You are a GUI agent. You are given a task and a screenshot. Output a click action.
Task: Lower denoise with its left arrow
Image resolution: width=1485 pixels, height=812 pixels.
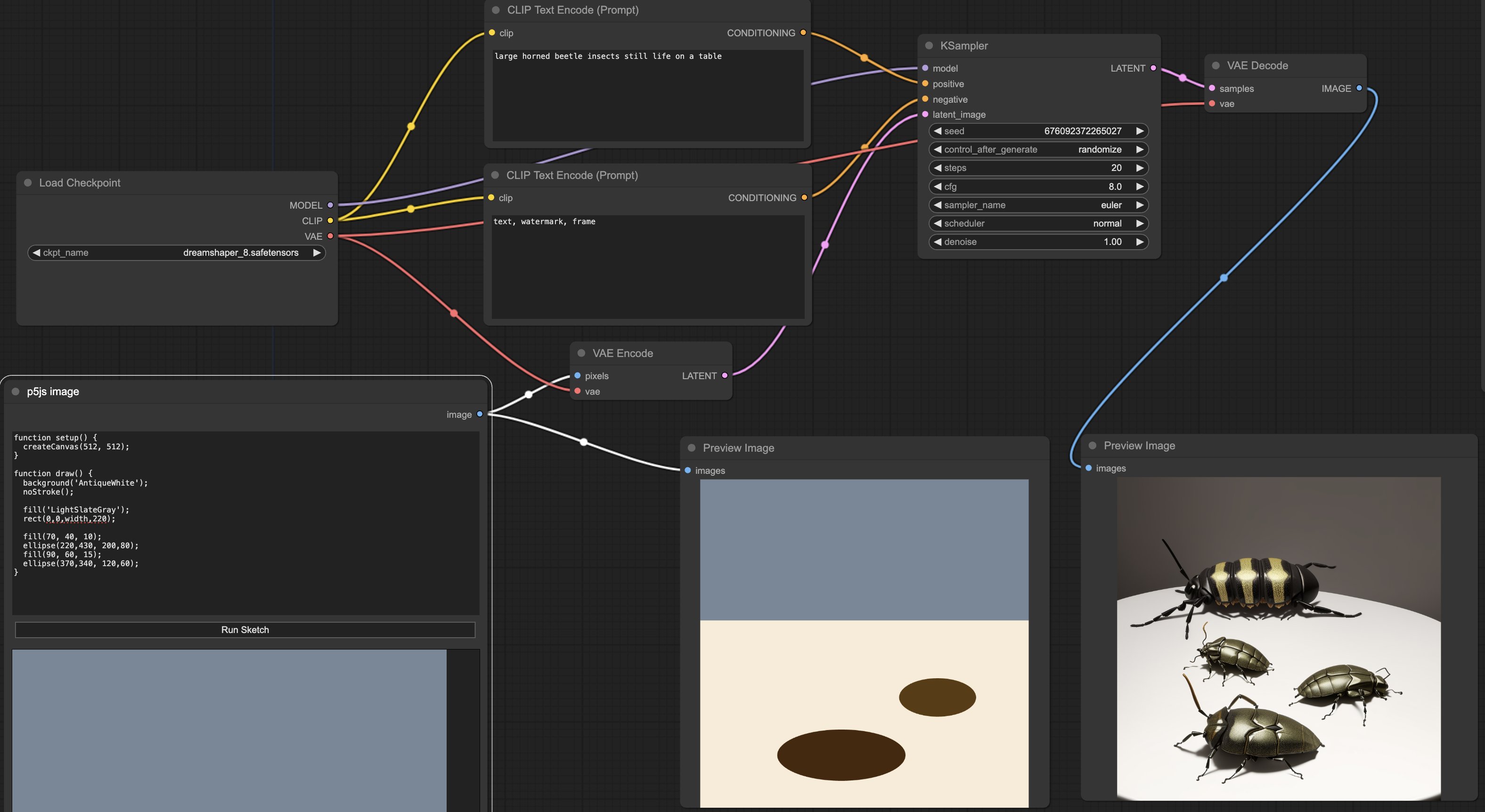click(x=938, y=242)
